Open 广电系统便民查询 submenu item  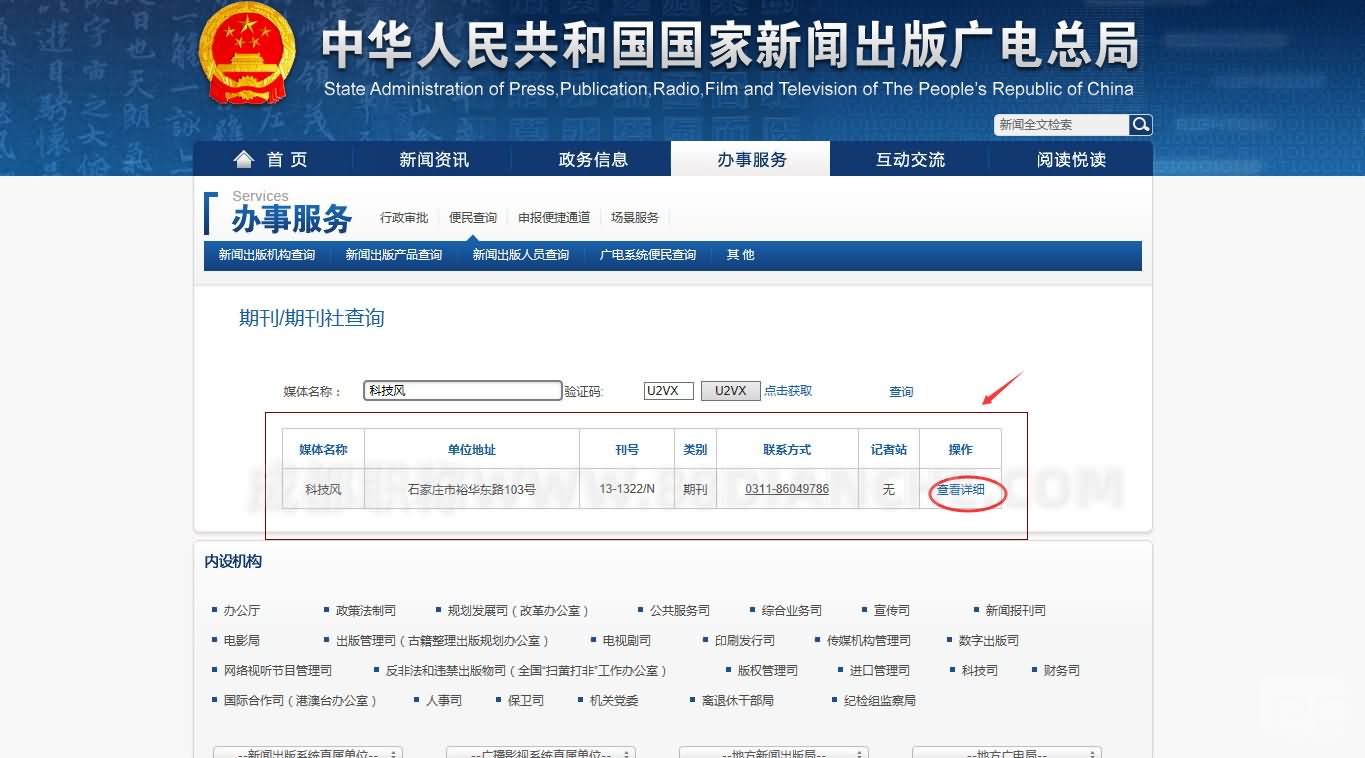pyautogui.click(x=647, y=255)
